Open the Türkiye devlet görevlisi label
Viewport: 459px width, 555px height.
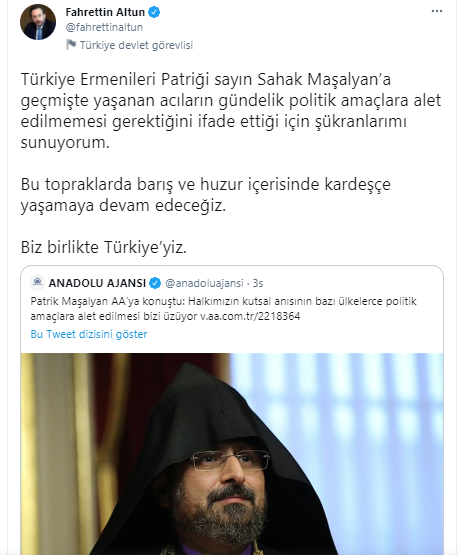(136, 45)
